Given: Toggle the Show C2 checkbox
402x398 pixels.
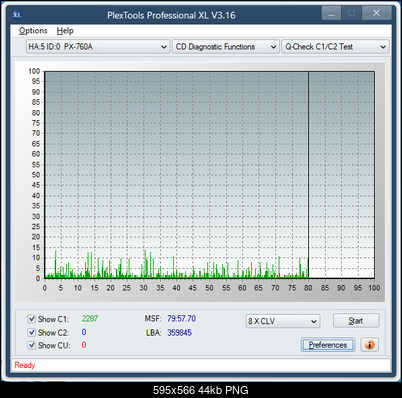Looking at the screenshot, I should tap(31, 332).
